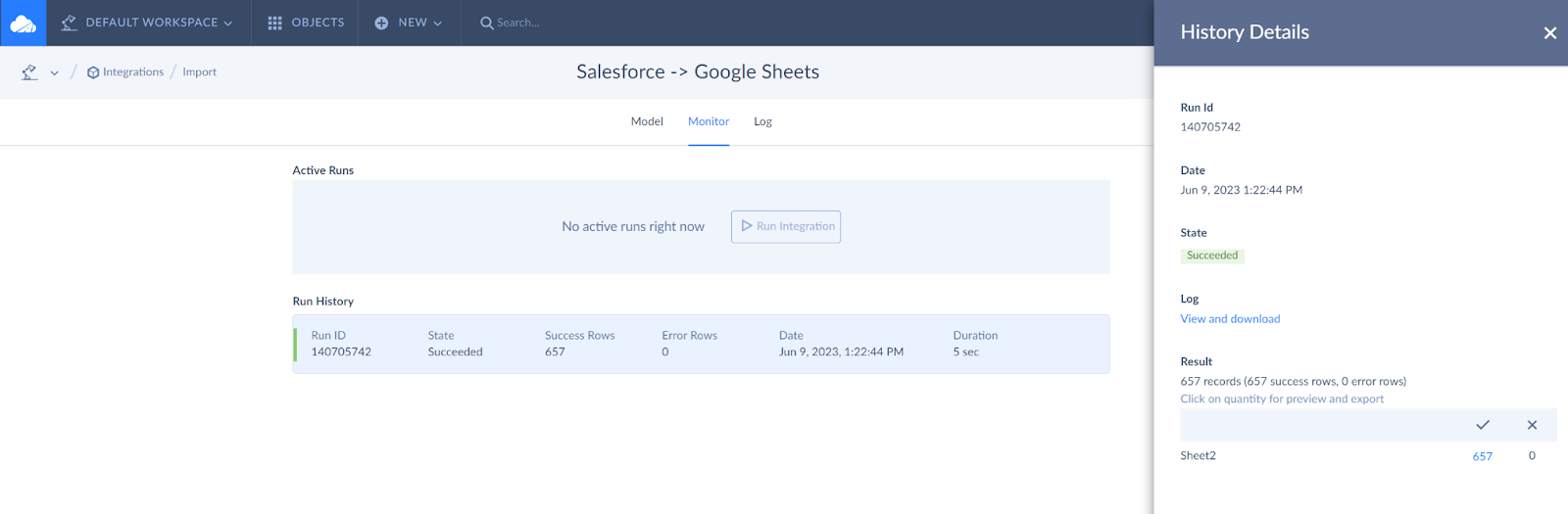Click Sheet2 in the result table
The width and height of the screenshot is (1568, 514).
pyautogui.click(x=1198, y=456)
